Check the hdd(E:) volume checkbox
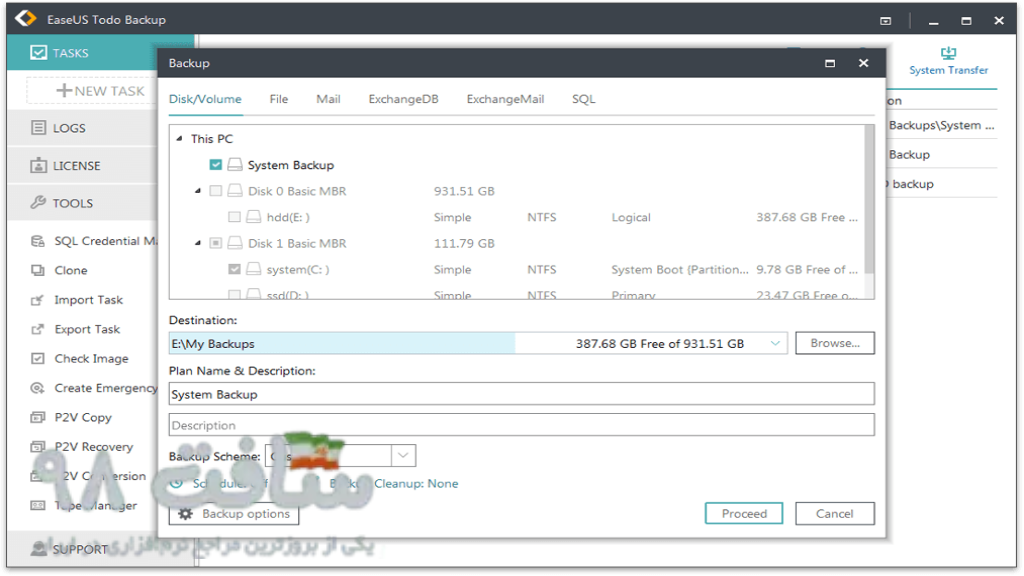The height and width of the screenshot is (576, 1024). (234, 217)
